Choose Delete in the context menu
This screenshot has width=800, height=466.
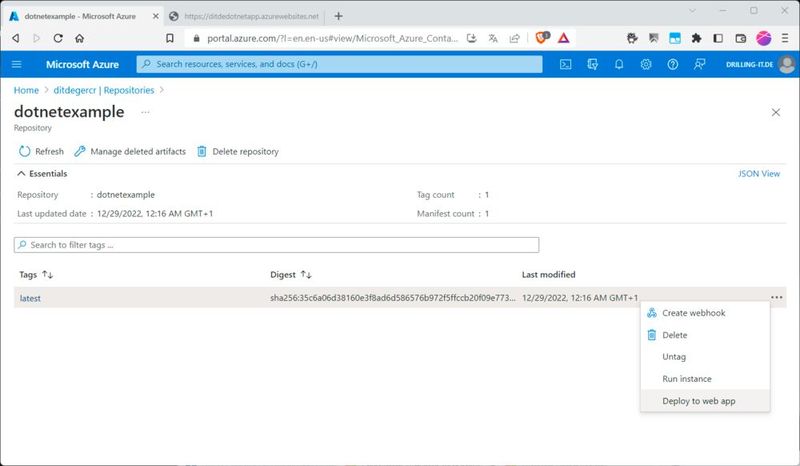(x=705, y=335)
